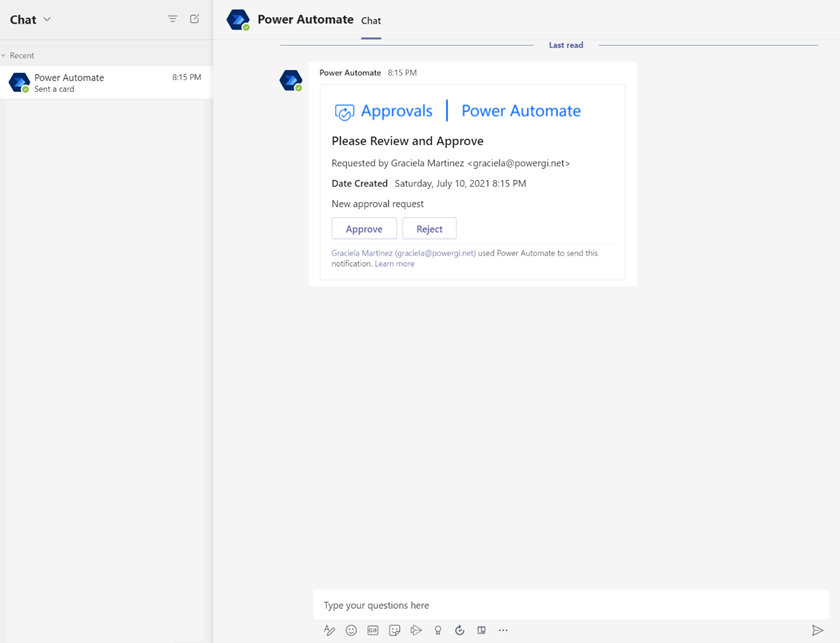The image size is (840, 643).
Task: Select the Power Automate chat in list
Action: [106, 83]
